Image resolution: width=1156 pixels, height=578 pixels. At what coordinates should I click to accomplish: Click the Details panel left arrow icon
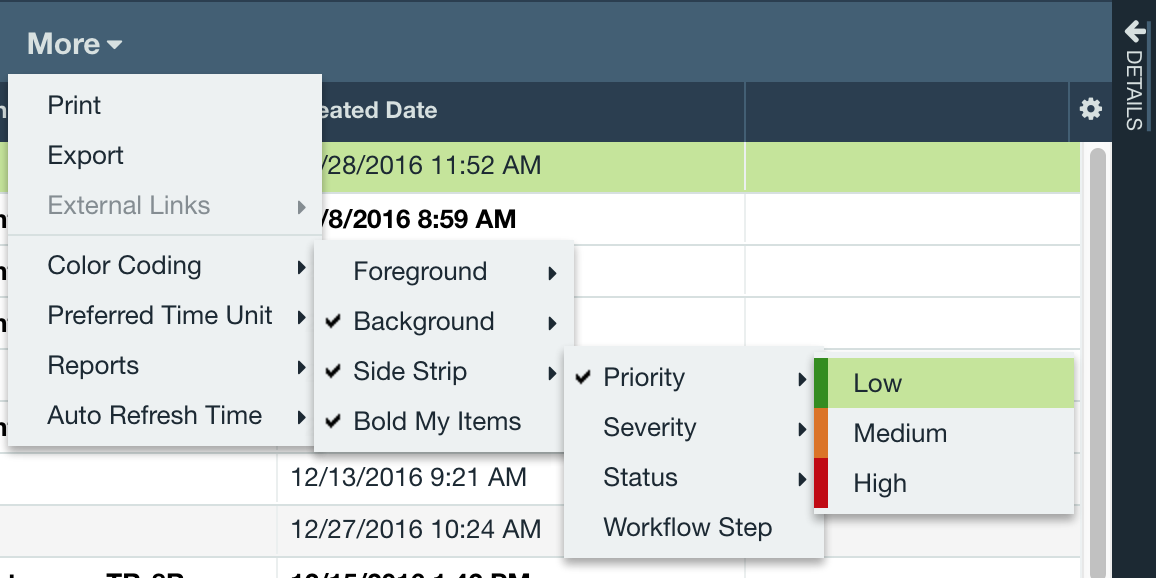[x=1135, y=31]
